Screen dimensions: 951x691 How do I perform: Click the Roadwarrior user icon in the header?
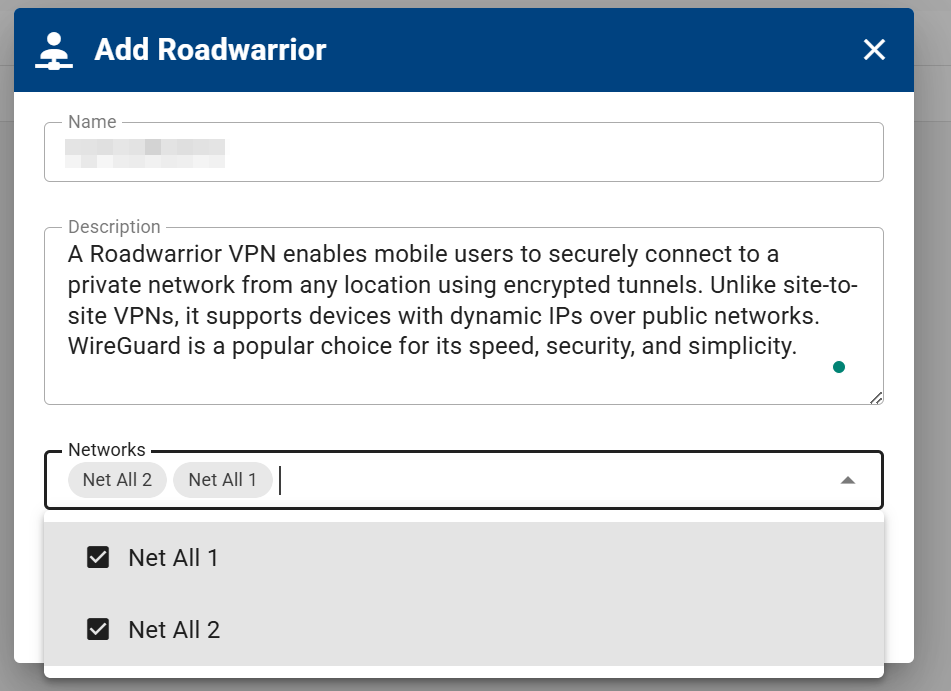53,48
